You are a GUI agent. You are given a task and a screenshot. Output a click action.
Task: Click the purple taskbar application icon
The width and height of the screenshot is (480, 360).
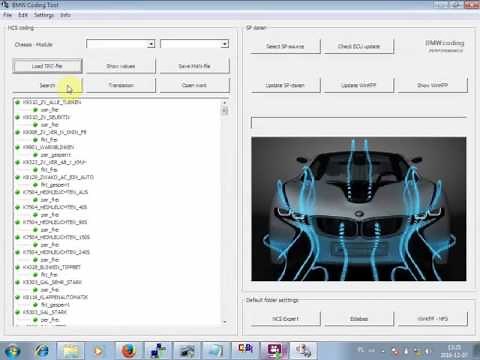275,351
